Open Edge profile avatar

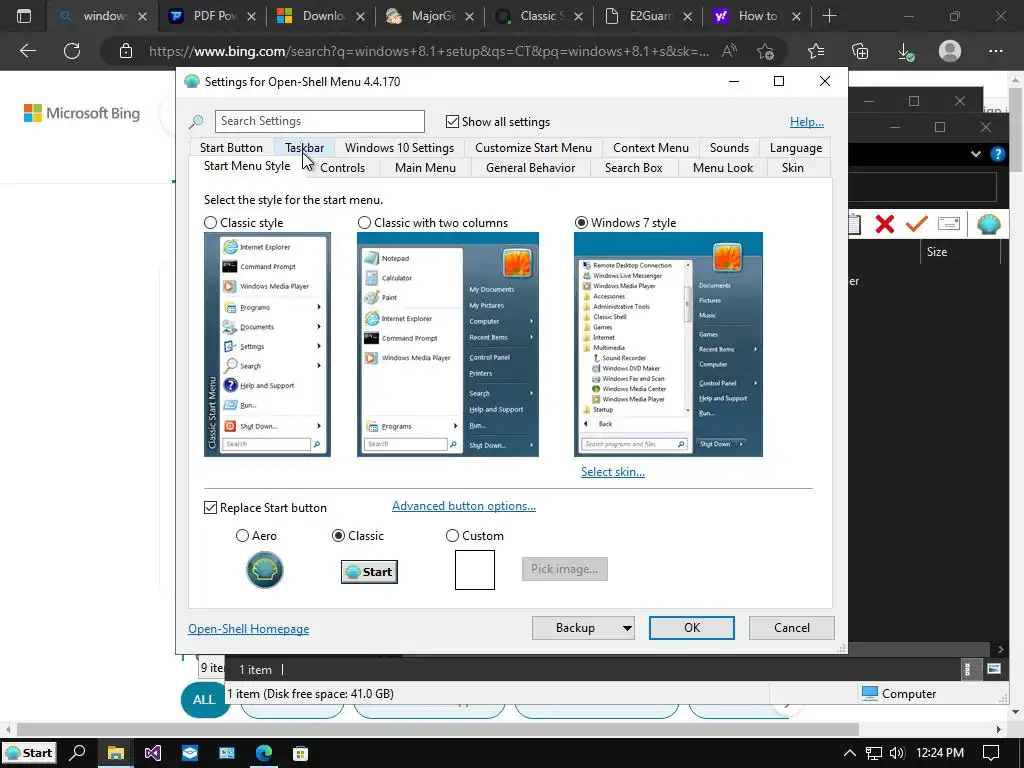(950, 51)
